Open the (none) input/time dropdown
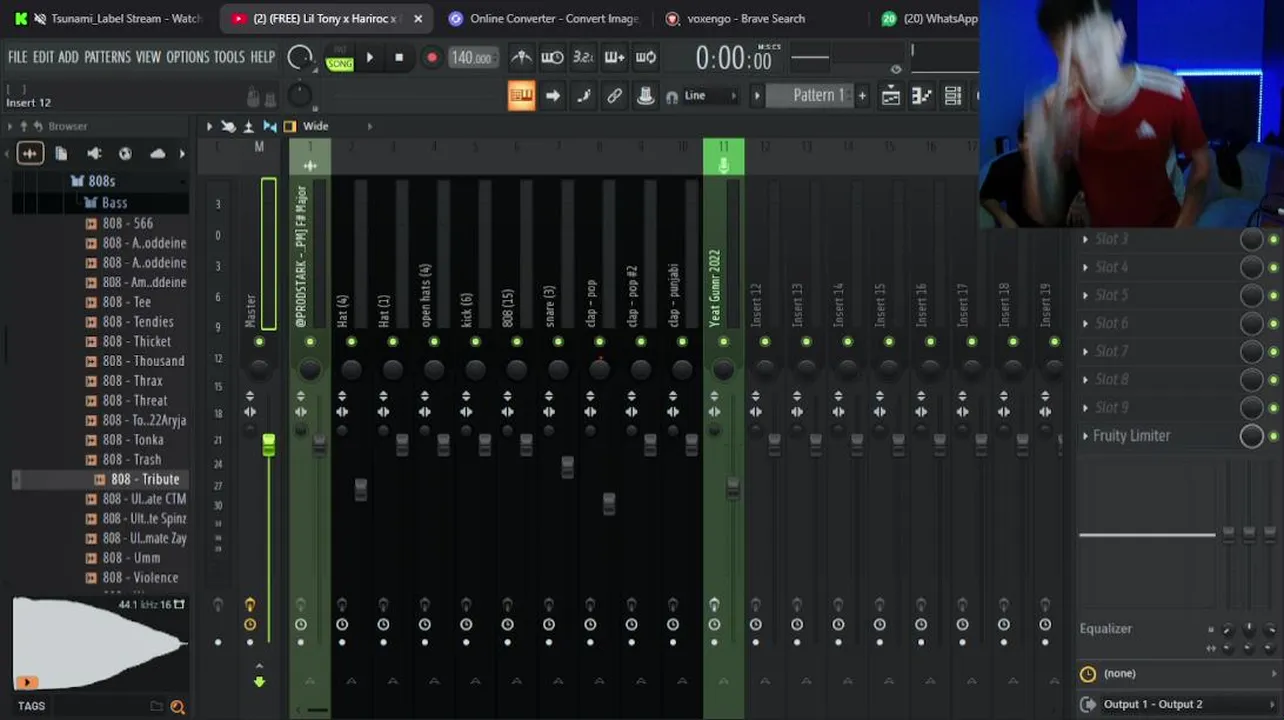Image resolution: width=1284 pixels, height=720 pixels. tap(1178, 674)
